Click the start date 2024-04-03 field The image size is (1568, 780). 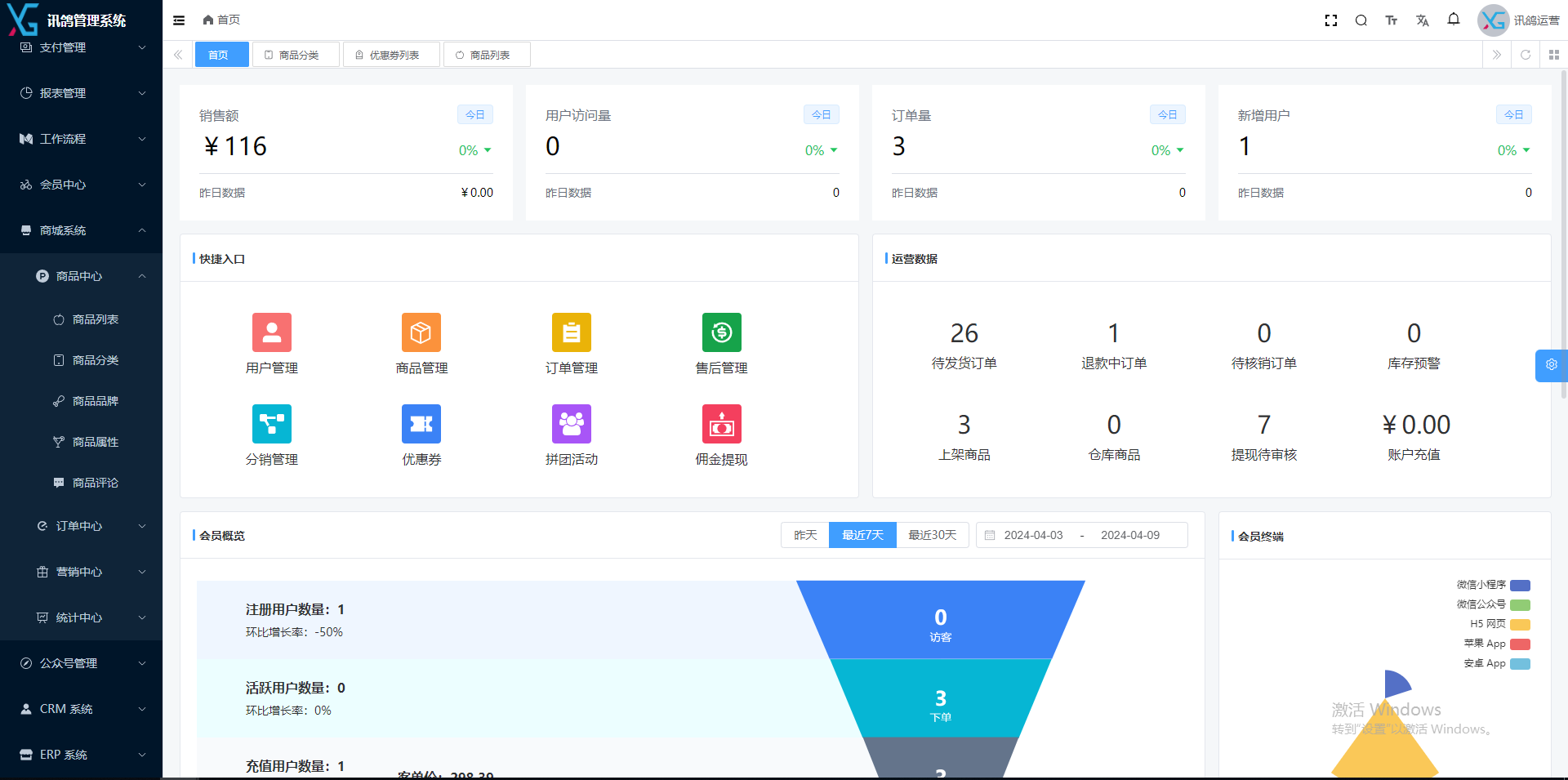pyautogui.click(x=1034, y=535)
